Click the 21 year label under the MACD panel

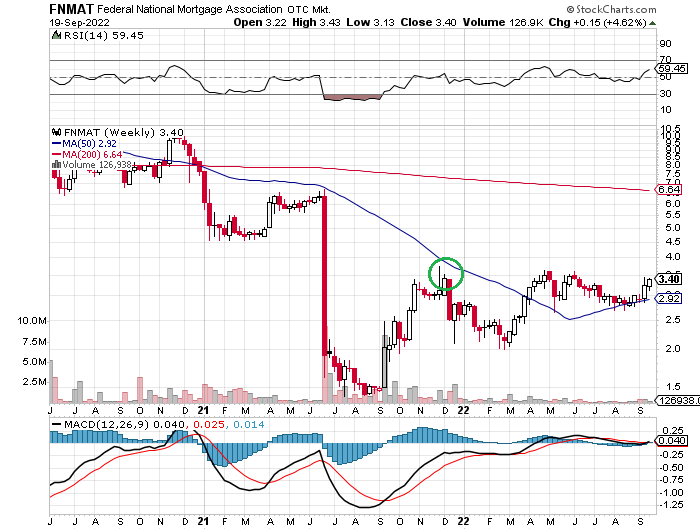coord(203,521)
